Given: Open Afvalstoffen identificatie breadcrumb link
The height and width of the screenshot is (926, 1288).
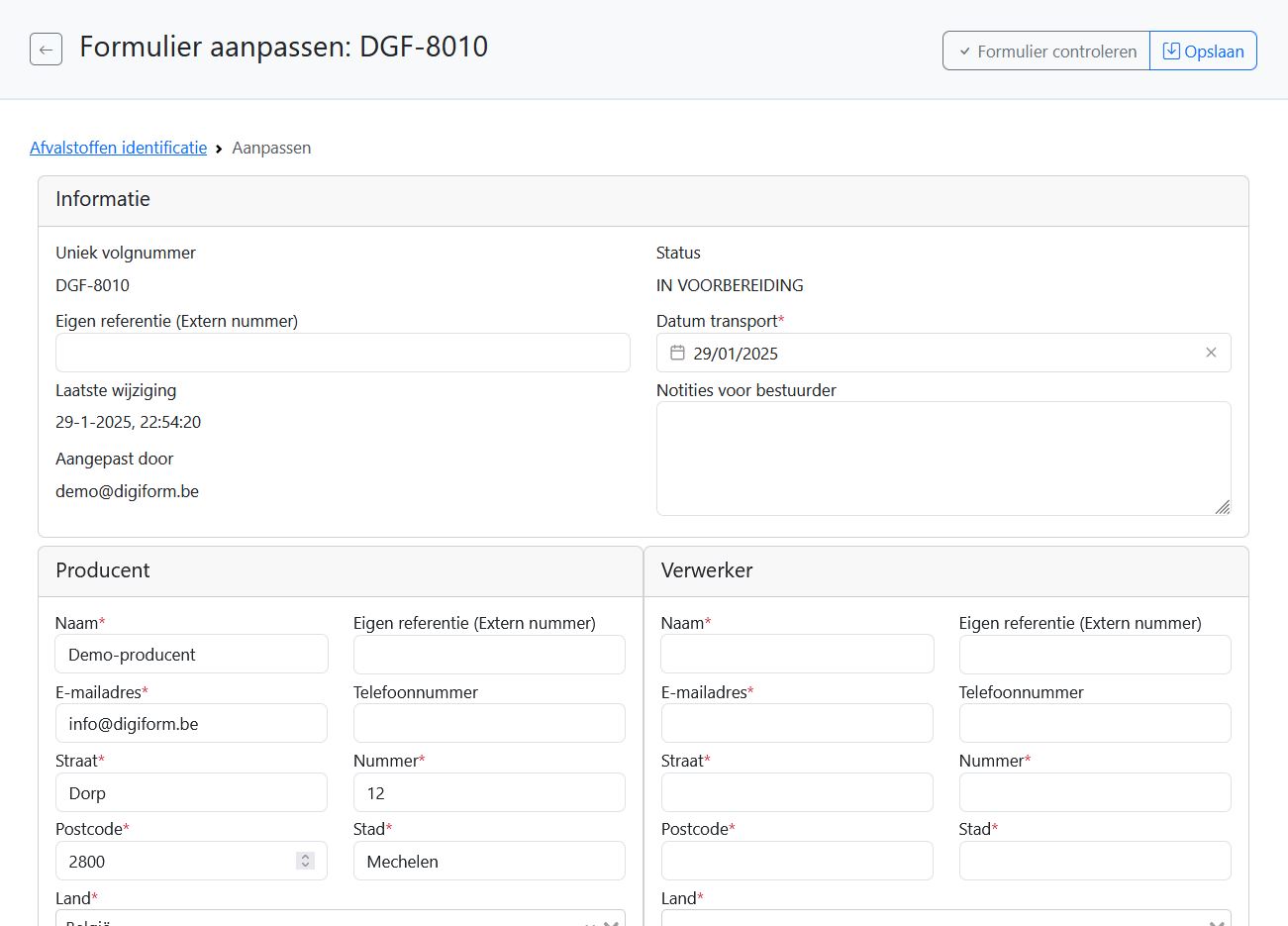Looking at the screenshot, I should point(118,148).
